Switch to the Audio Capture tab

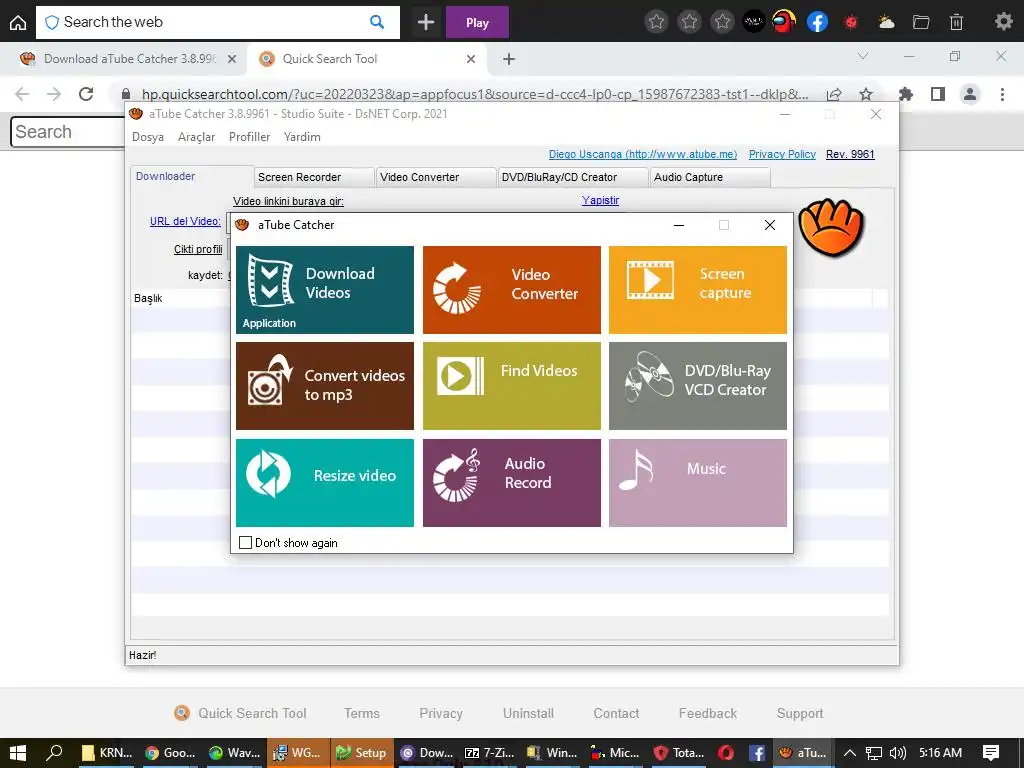pos(710,177)
